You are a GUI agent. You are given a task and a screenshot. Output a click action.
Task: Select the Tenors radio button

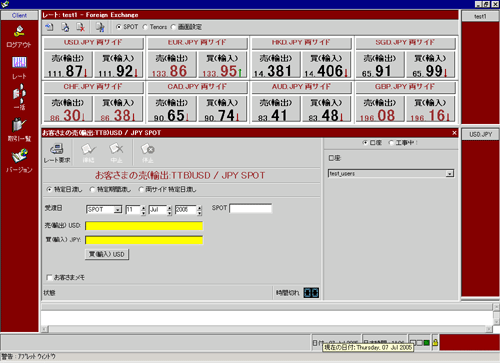pos(145,27)
